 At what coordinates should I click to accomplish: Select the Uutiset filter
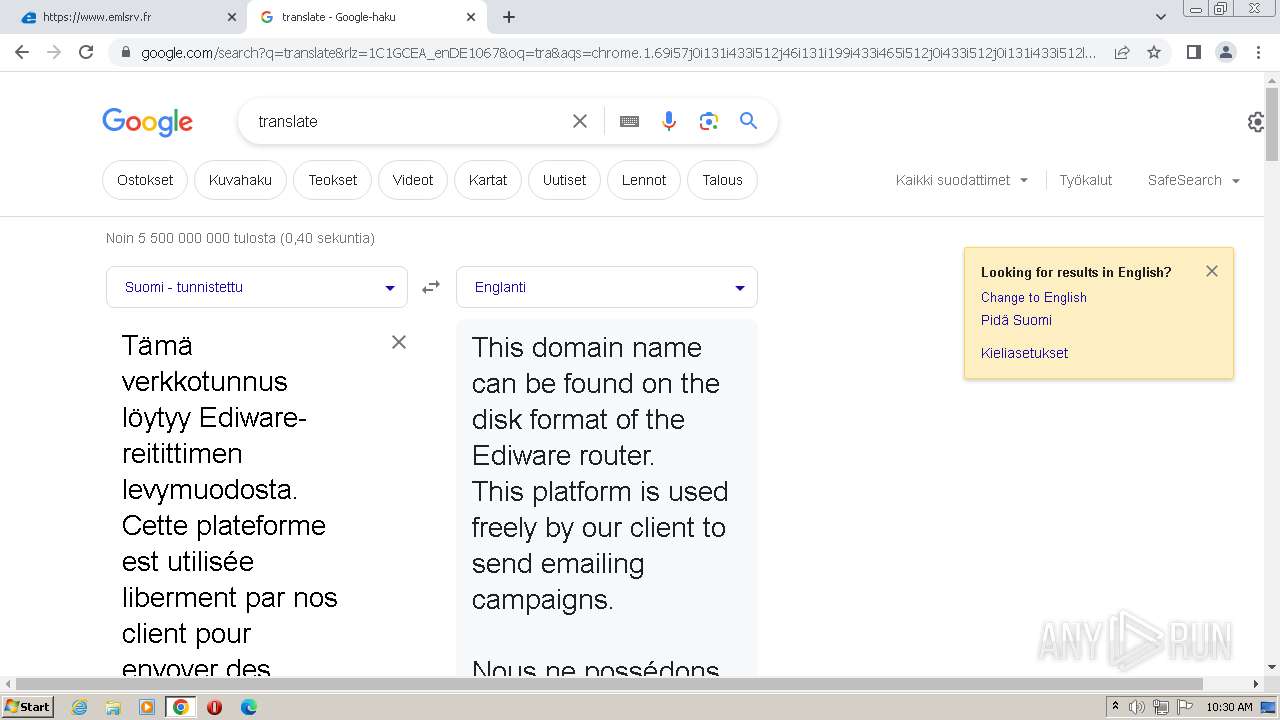coord(565,180)
